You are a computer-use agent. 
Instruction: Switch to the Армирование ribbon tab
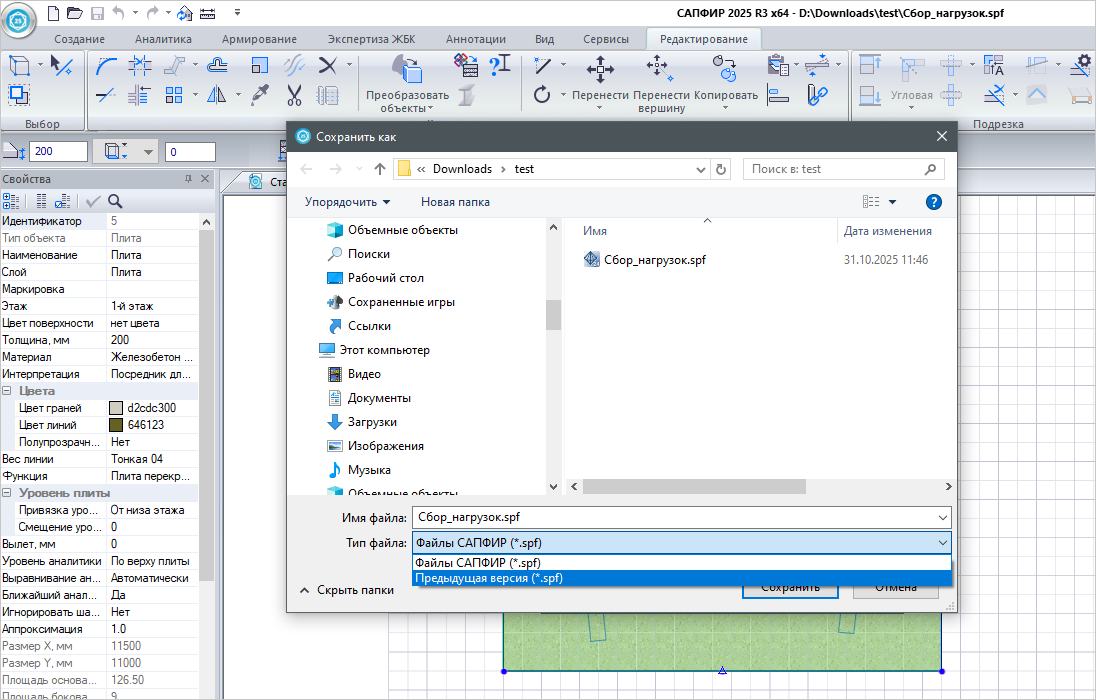click(x=259, y=39)
